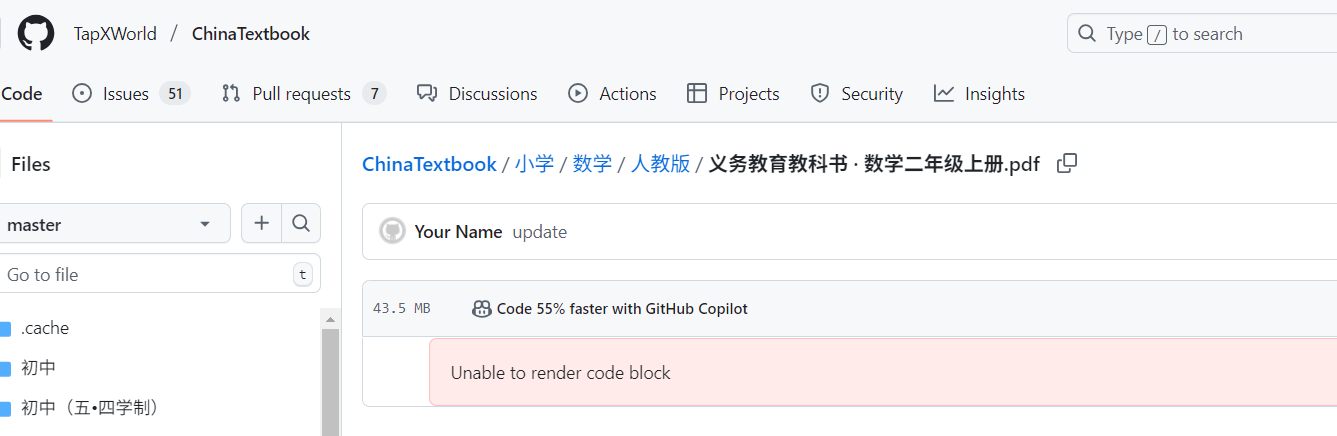
Task: Click the GitHub octocat logo
Action: click(36, 34)
